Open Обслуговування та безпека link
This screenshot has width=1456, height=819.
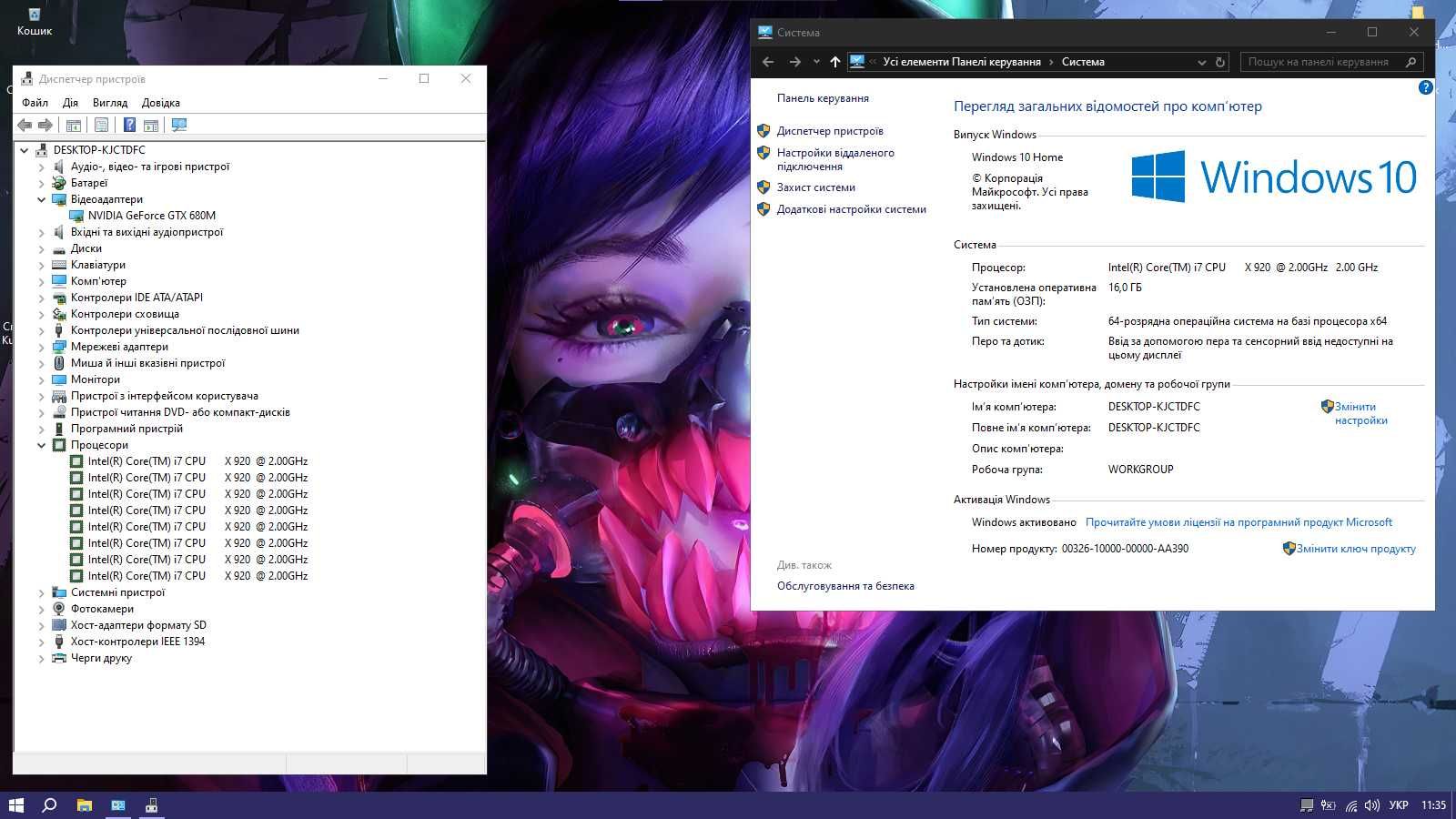[x=845, y=586]
